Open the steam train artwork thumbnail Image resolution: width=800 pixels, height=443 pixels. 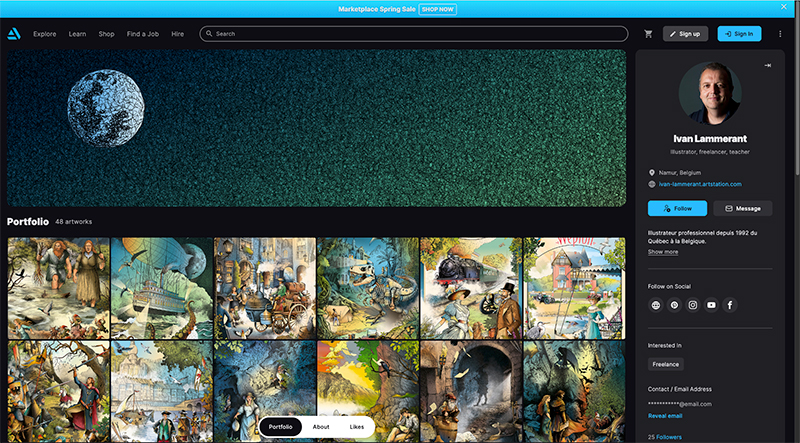(x=470, y=287)
